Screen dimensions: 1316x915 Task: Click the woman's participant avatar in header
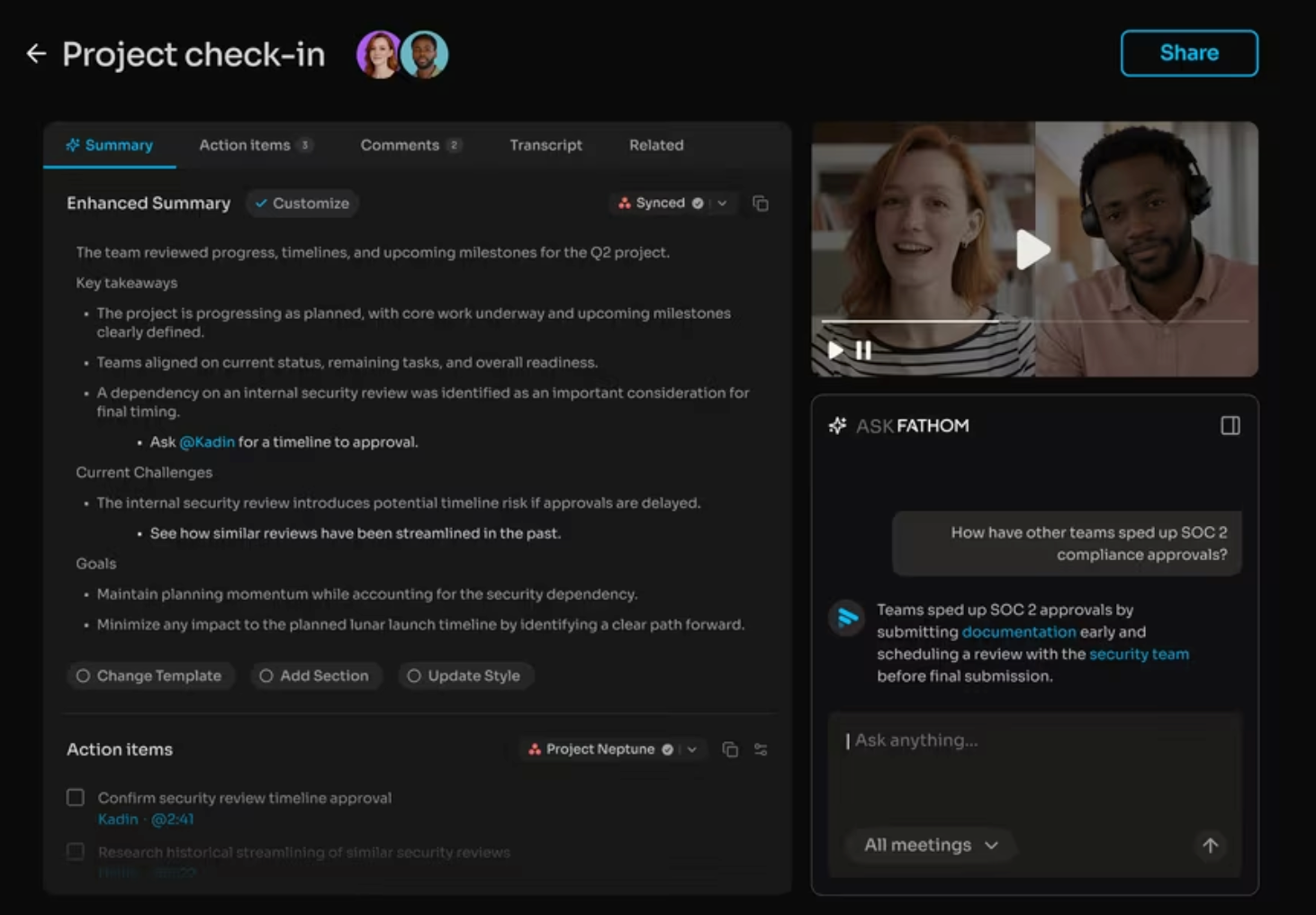click(379, 55)
